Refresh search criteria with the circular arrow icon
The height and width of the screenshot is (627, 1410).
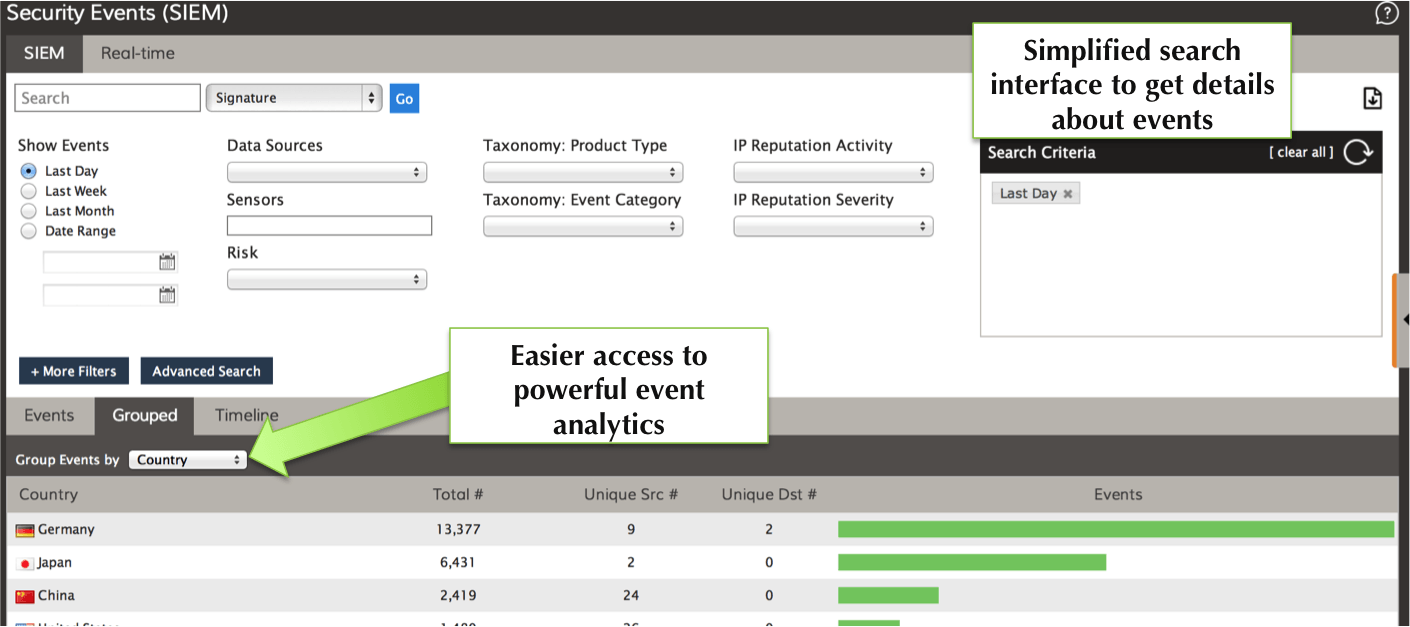(1357, 152)
